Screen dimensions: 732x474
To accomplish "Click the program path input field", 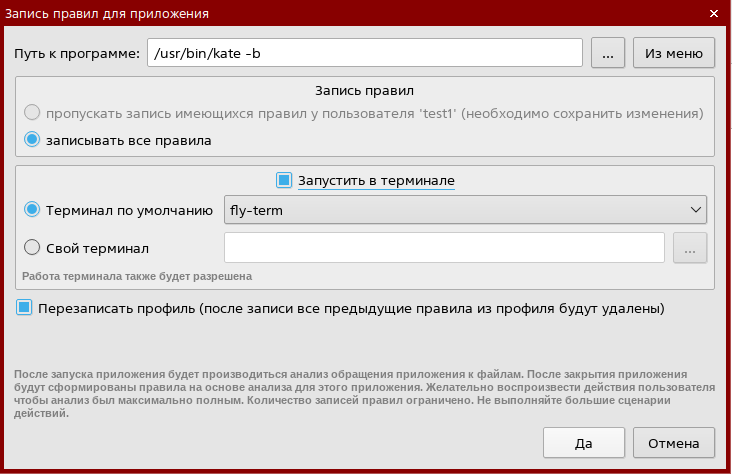I will (x=364, y=53).
